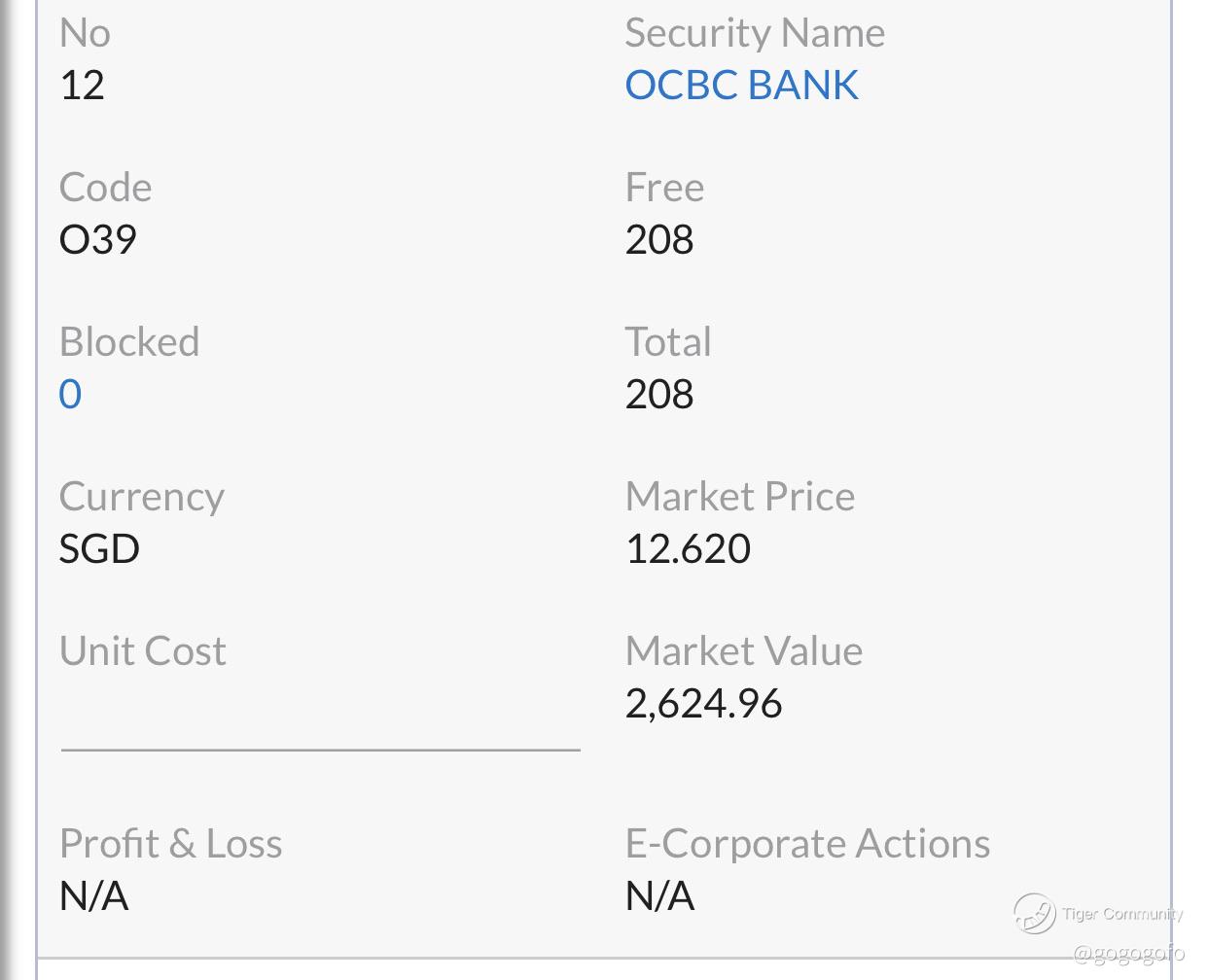
Task: Click the @gogogofo watermark username
Action: click(1127, 952)
